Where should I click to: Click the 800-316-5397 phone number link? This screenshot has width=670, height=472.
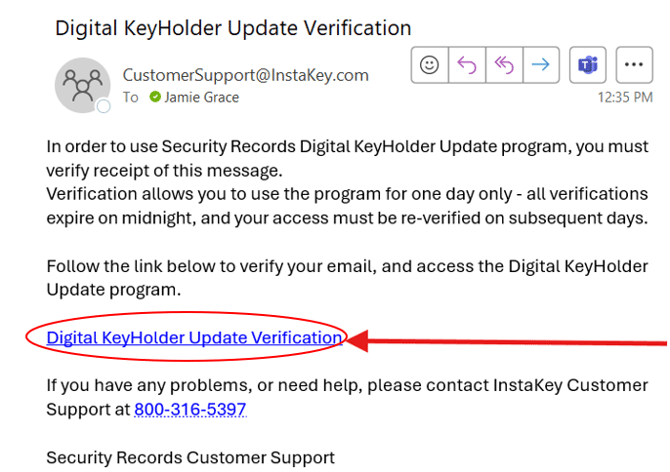pyautogui.click(x=190, y=409)
